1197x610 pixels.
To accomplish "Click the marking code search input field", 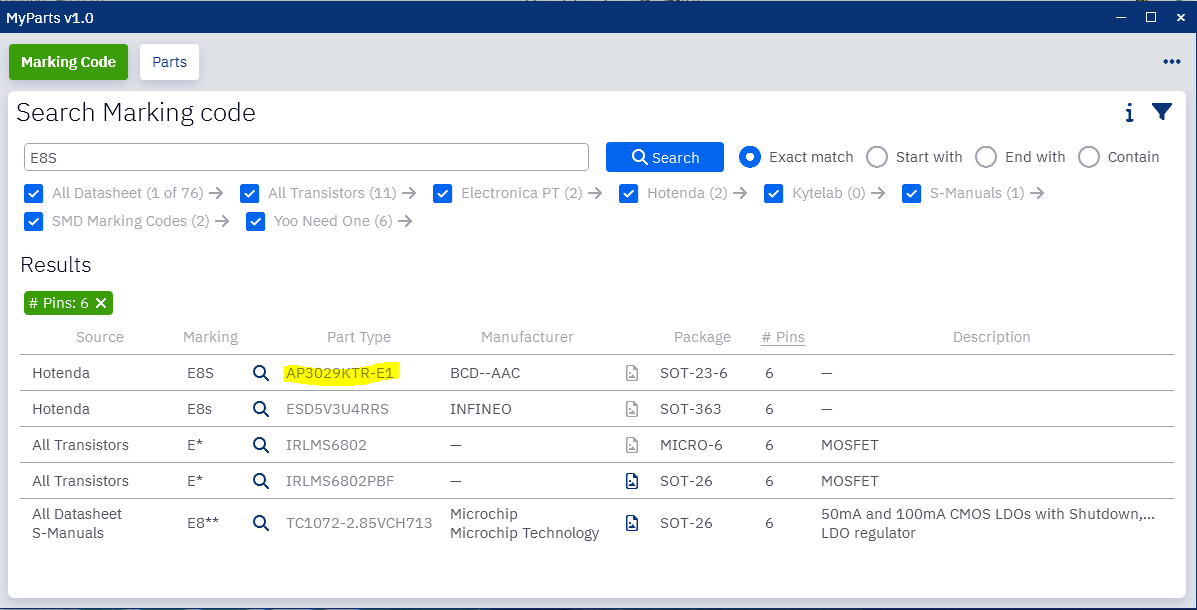I will (306, 157).
